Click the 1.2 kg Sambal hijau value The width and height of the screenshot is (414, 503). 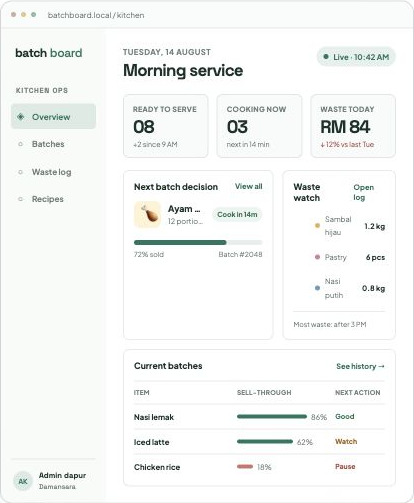tap(375, 226)
